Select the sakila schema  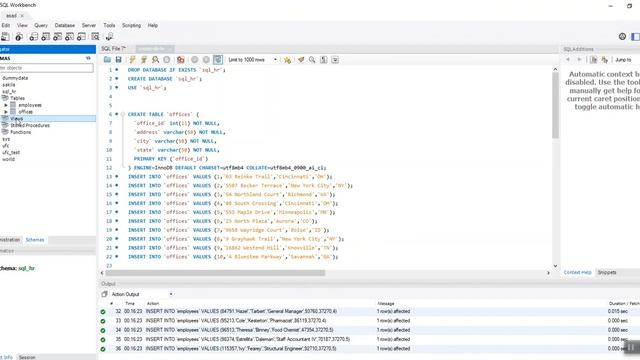[x=9, y=84]
